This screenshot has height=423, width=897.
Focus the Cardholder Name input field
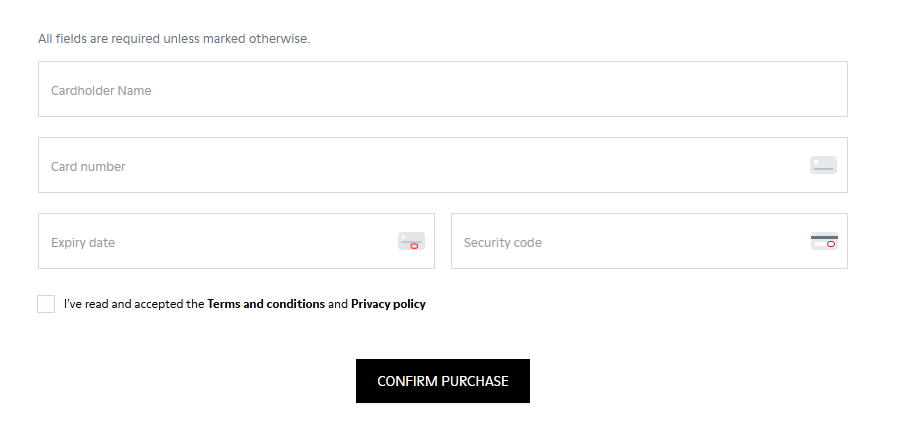pos(442,89)
